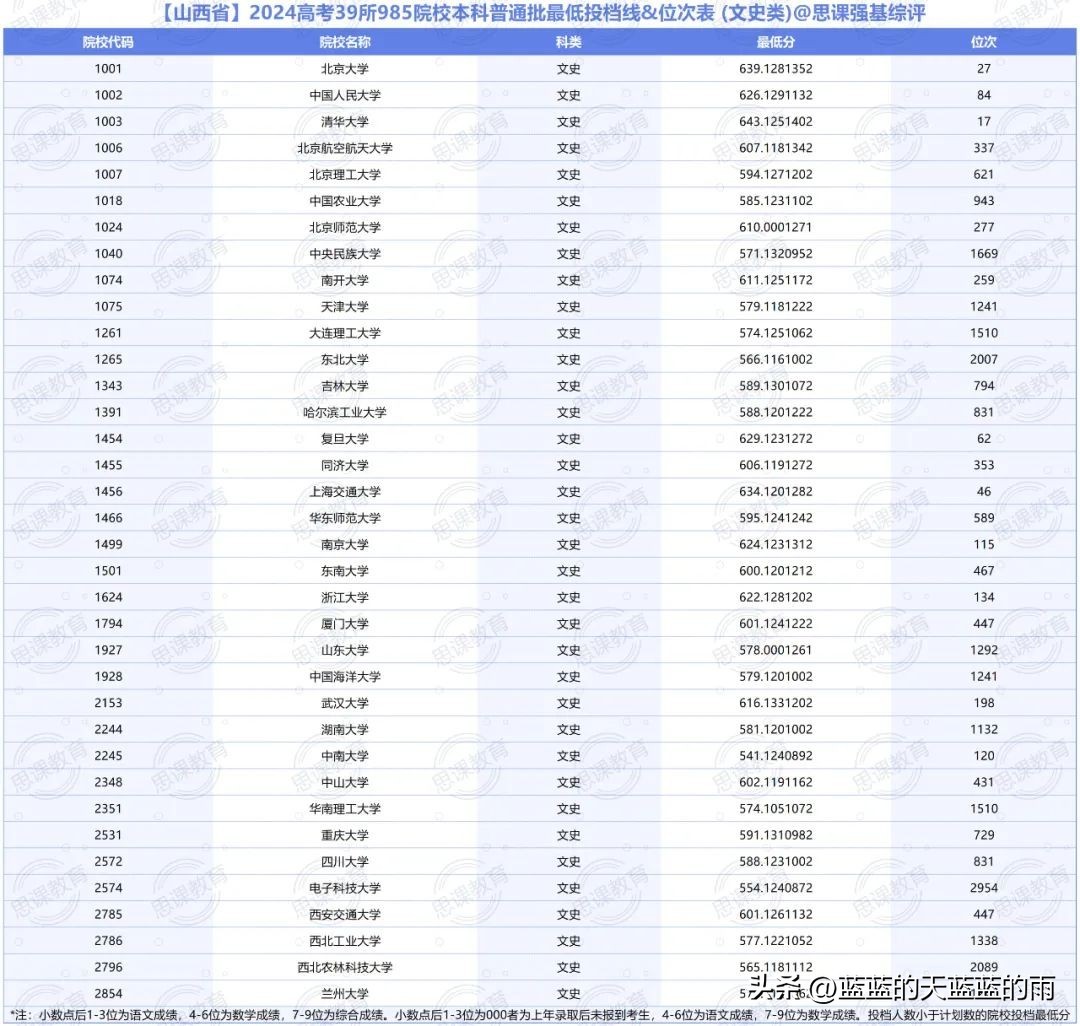1080x1026 pixels.
Task: Select the 北京大学 school name cell
Action: [x=345, y=69]
